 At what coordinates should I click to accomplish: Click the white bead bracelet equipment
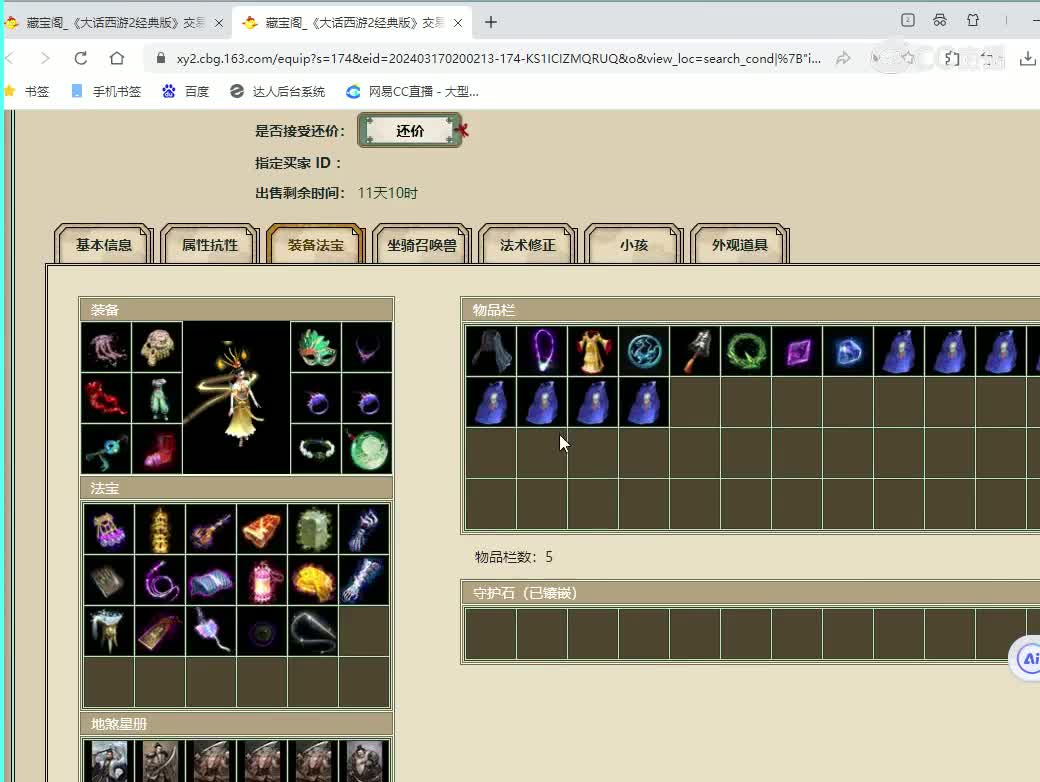click(316, 449)
